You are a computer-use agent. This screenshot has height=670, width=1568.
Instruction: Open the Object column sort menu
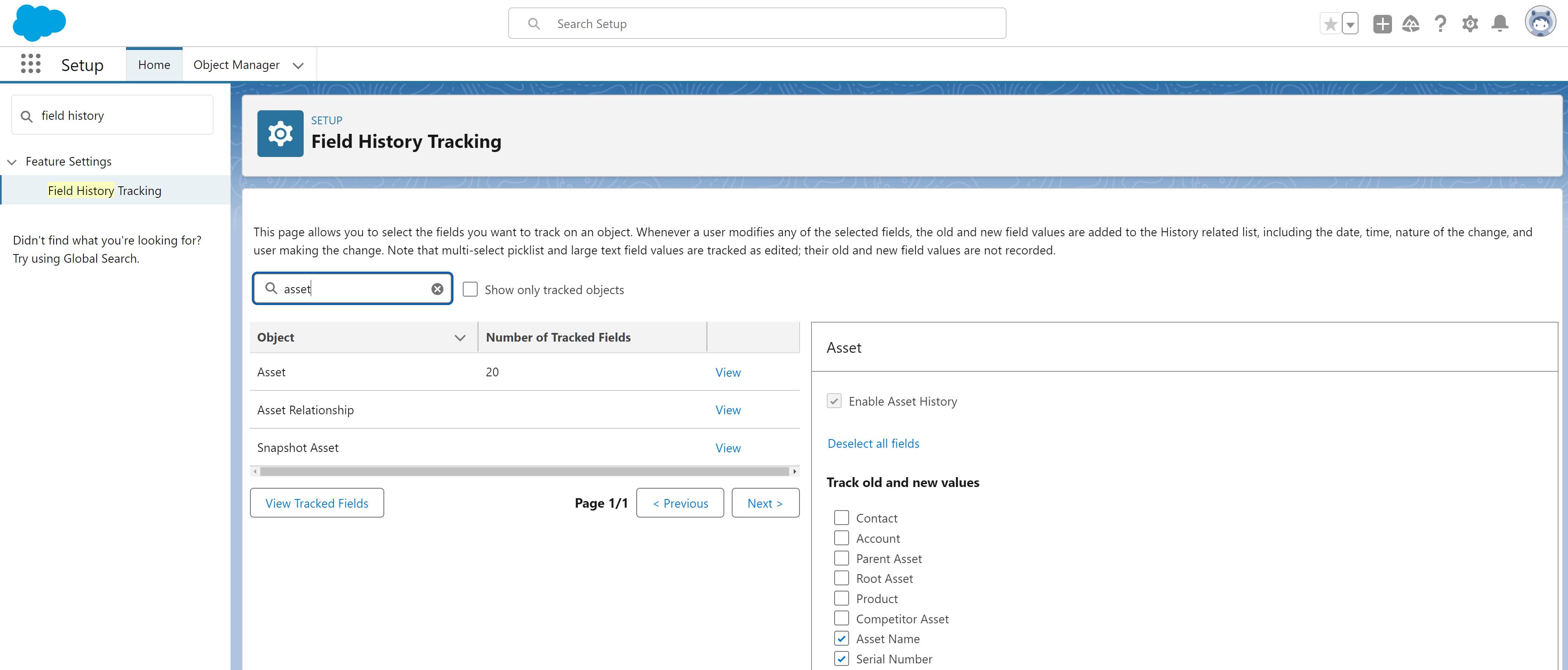pyautogui.click(x=459, y=337)
